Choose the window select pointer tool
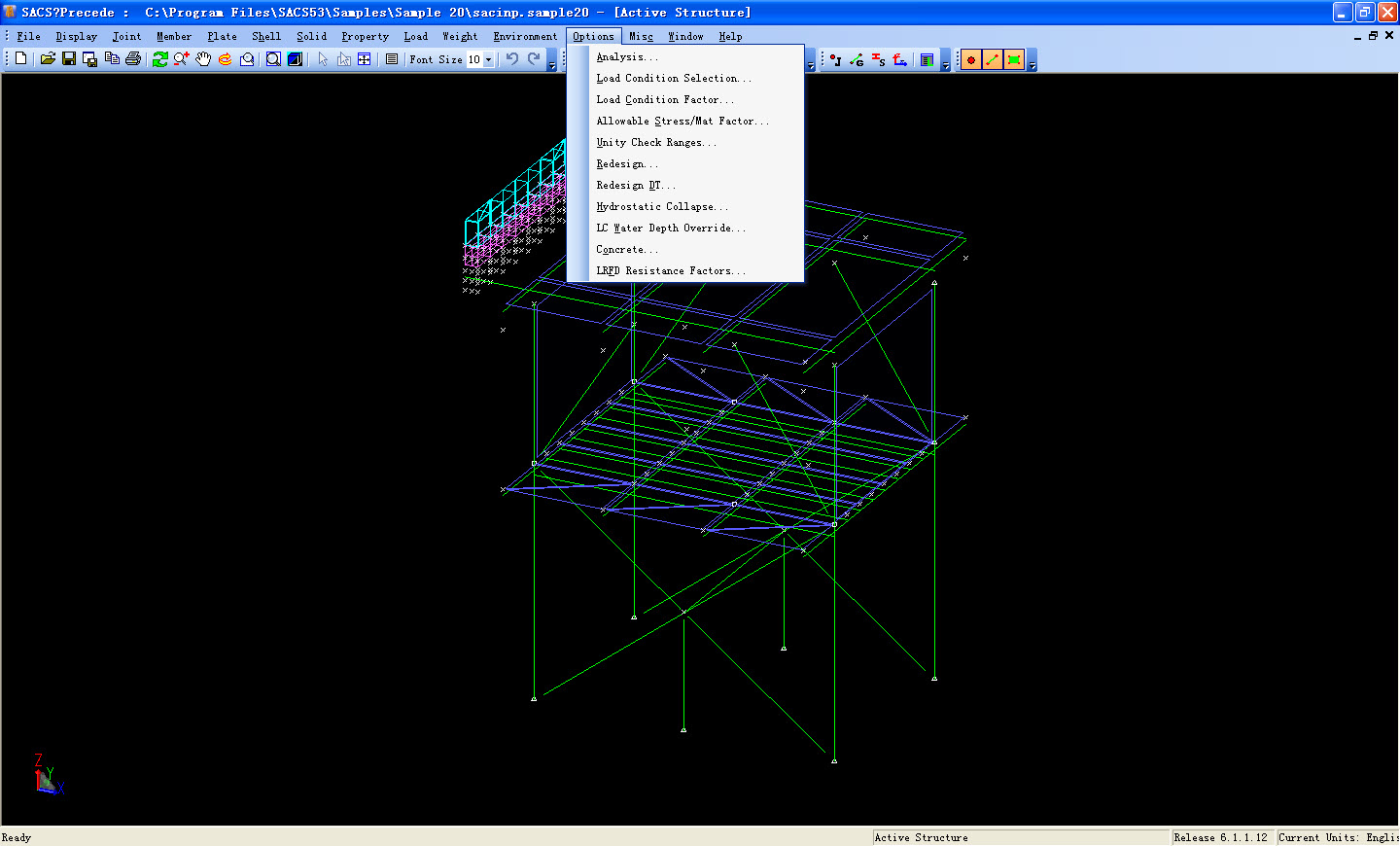Image resolution: width=1400 pixels, height=846 pixels. 344,59
